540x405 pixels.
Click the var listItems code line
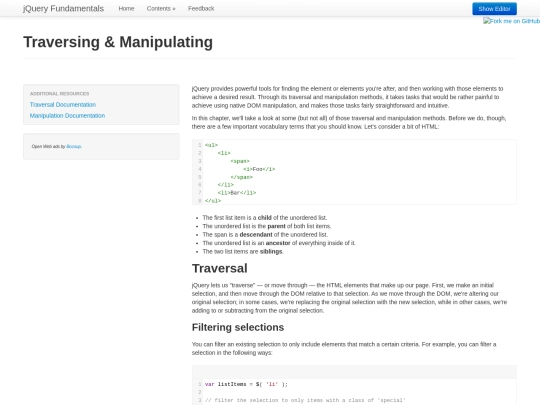click(x=246, y=384)
